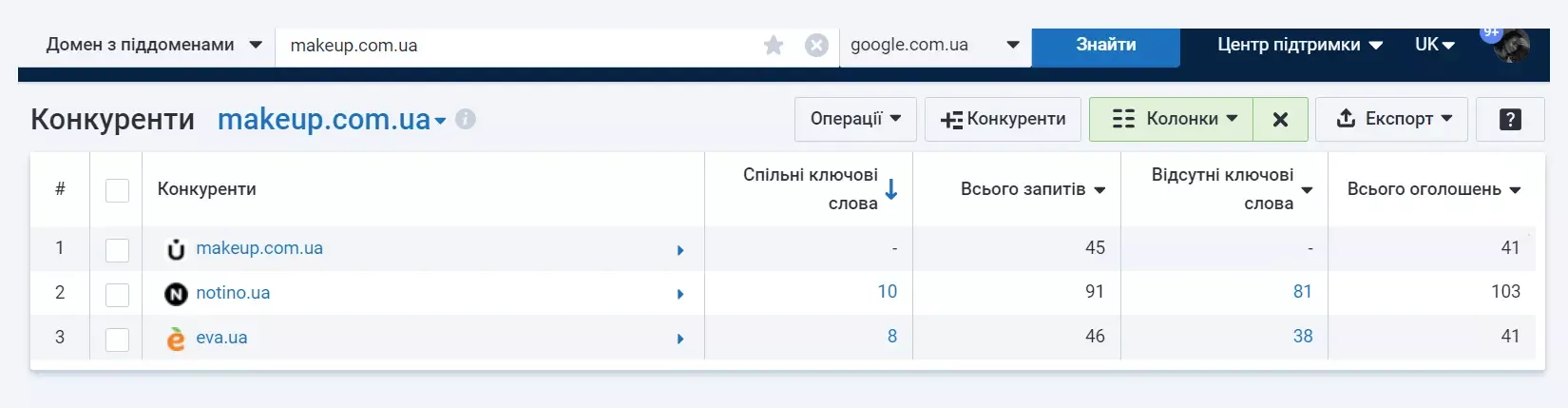
Task: Open Відсутні ключові слова column filter
Action: [x=1307, y=190]
